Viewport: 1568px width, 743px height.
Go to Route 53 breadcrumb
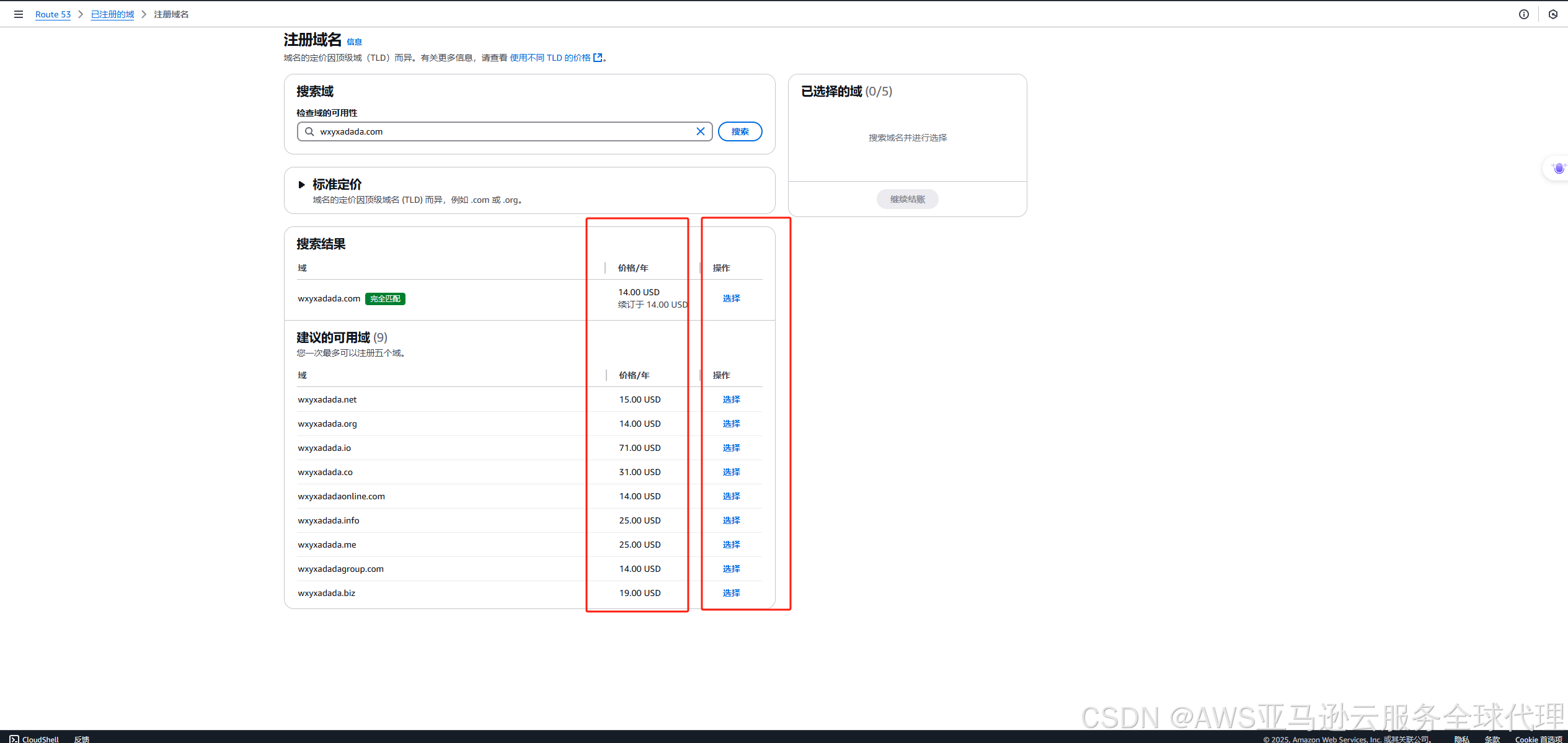pyautogui.click(x=53, y=14)
